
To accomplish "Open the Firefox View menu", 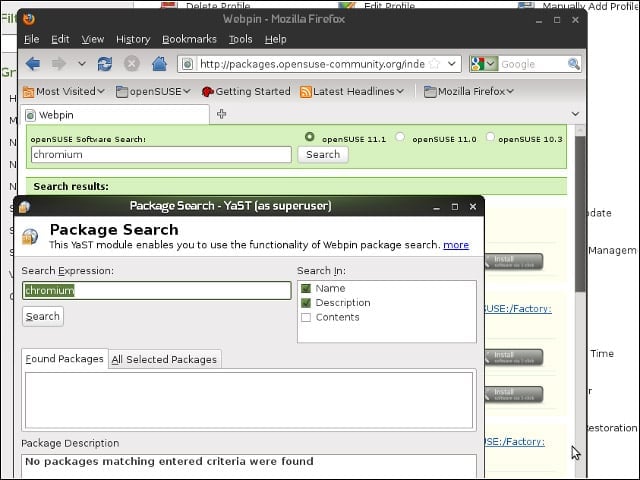I will 93,39.
